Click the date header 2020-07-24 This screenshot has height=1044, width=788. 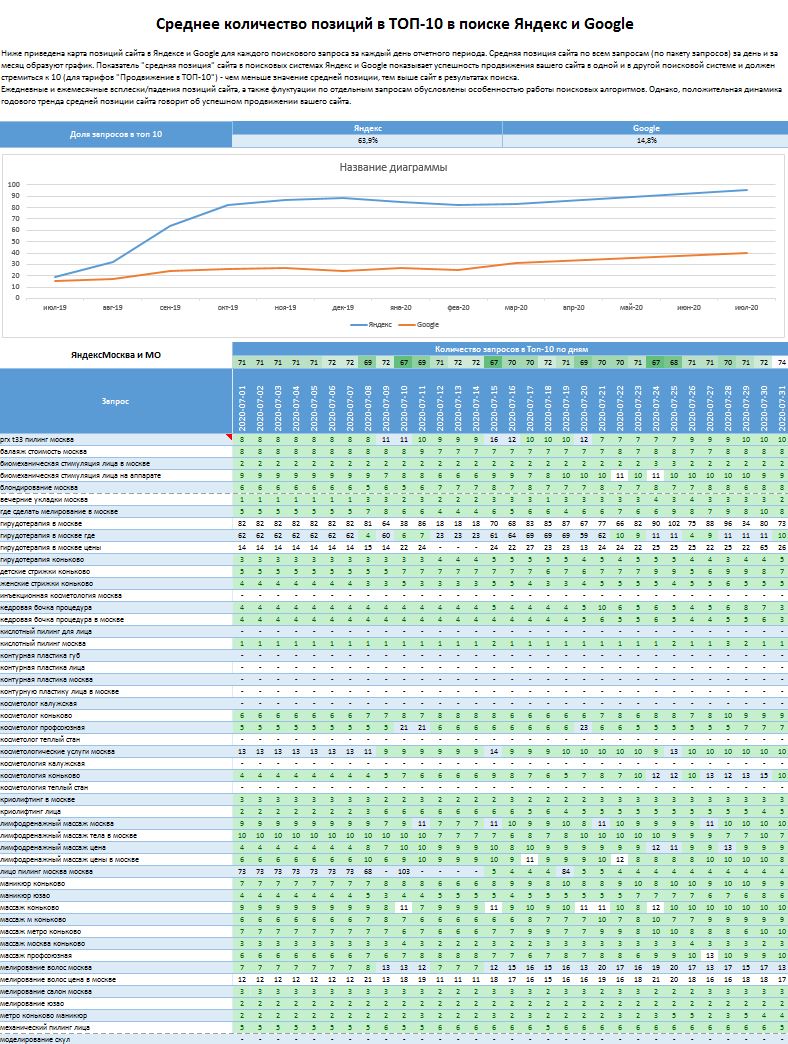click(x=656, y=401)
